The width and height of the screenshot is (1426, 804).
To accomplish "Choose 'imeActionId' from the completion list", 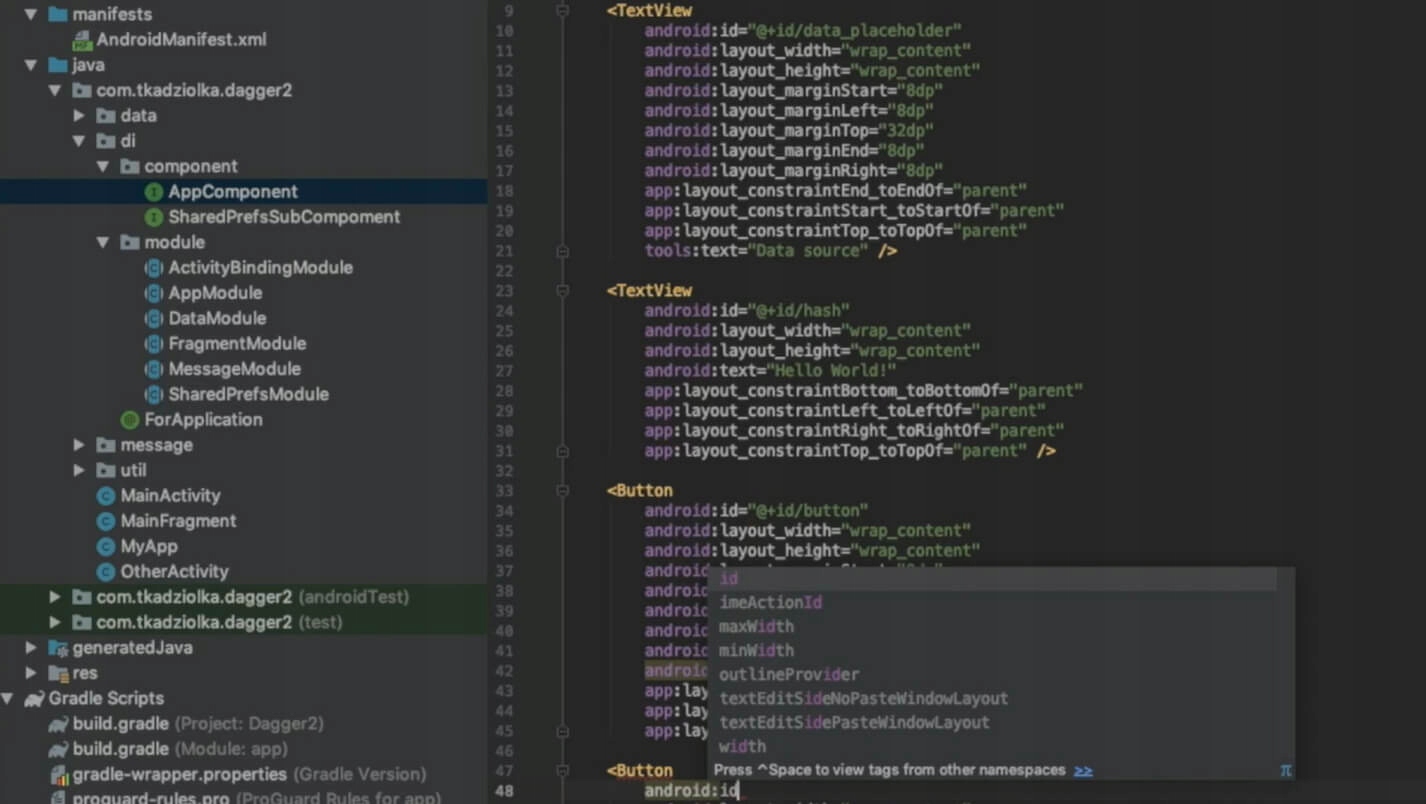I will pos(992,603).
